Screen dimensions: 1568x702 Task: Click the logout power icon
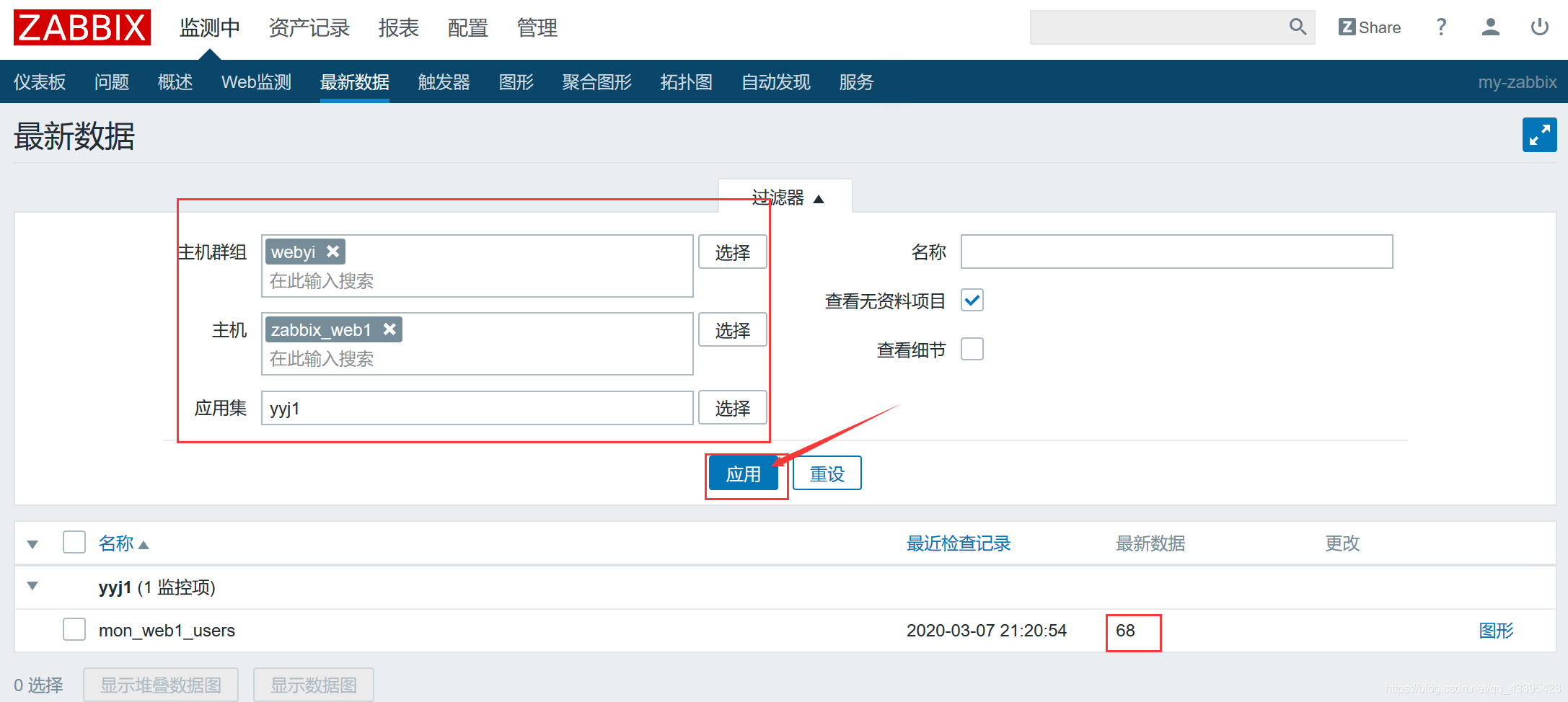(1540, 27)
